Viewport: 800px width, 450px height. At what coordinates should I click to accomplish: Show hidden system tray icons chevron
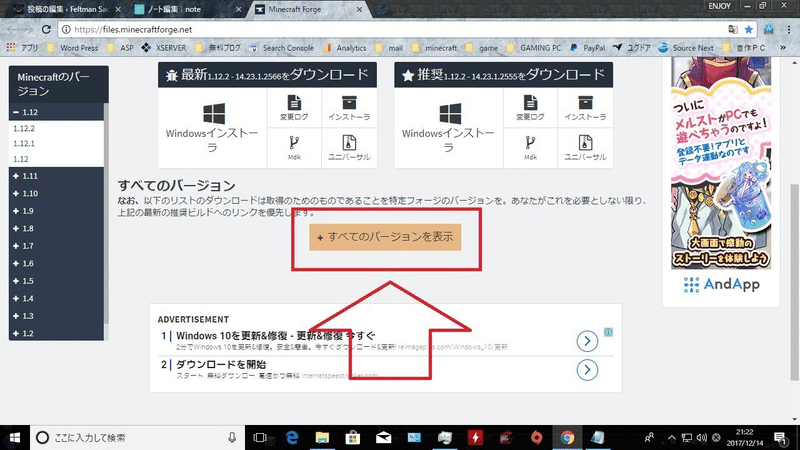(x=671, y=438)
